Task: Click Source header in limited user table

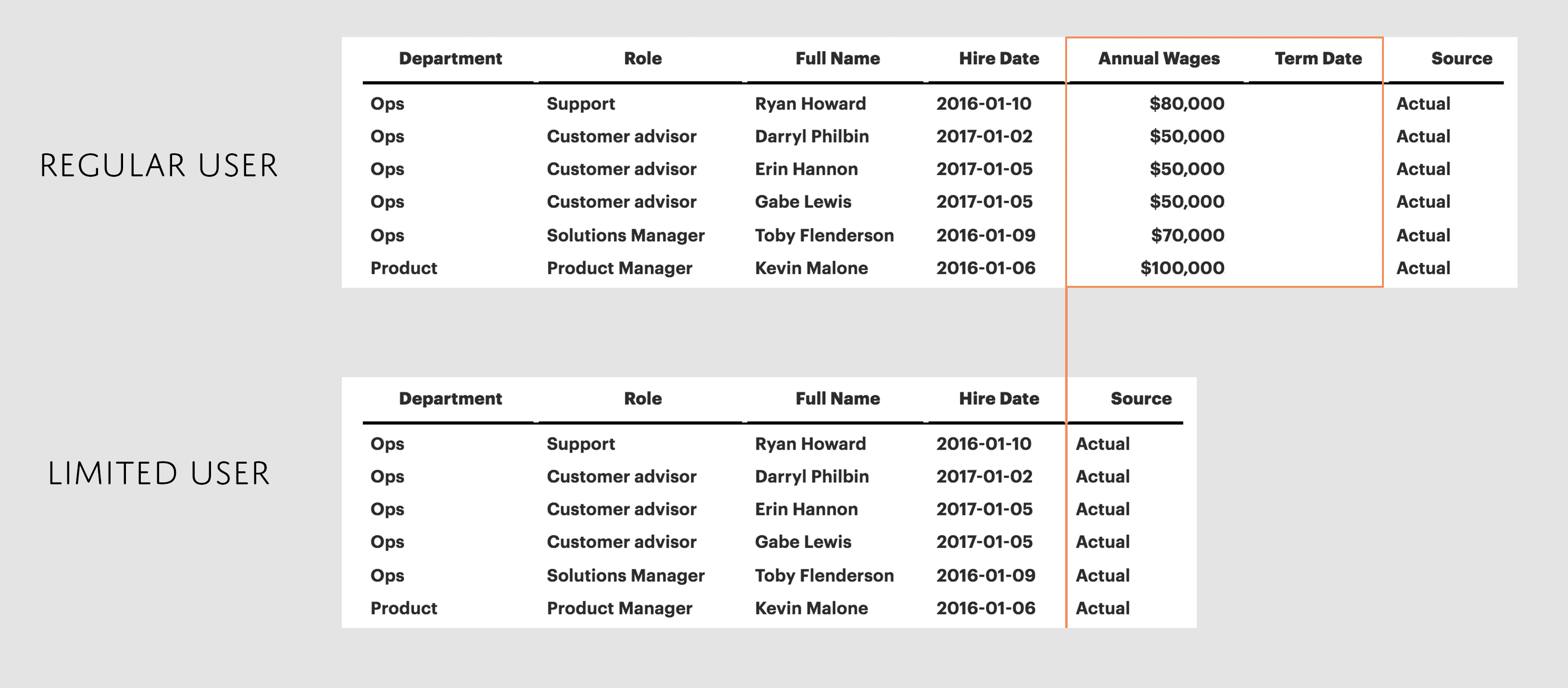Action: 1140,398
